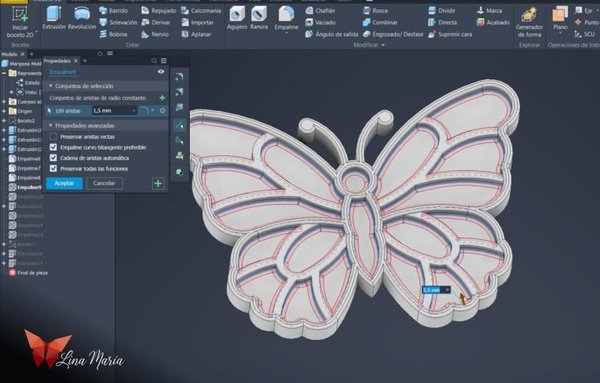The image size is (600, 383).
Task: Select Final de pieza in model tree
Action: pos(28,273)
